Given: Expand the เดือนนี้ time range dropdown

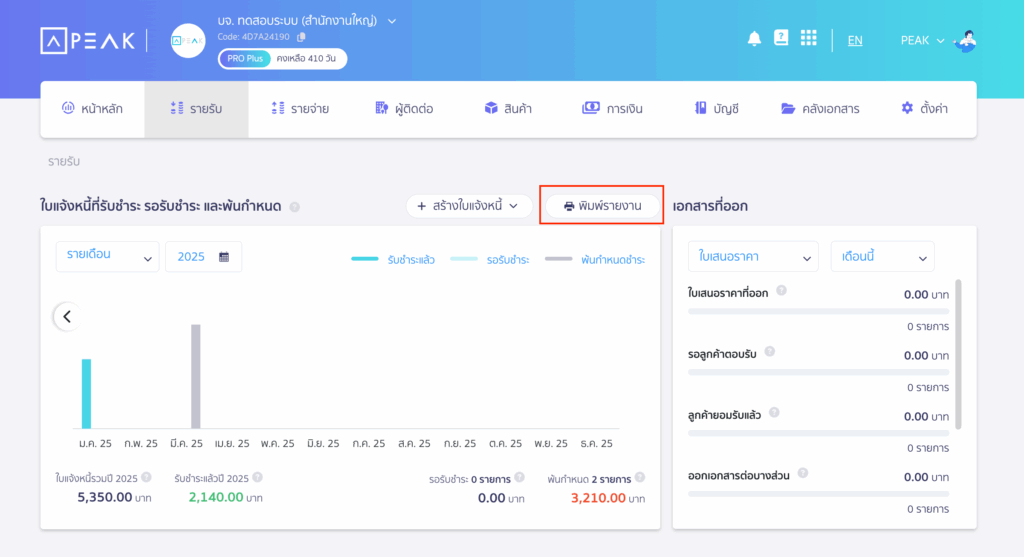Looking at the screenshot, I should (882, 257).
